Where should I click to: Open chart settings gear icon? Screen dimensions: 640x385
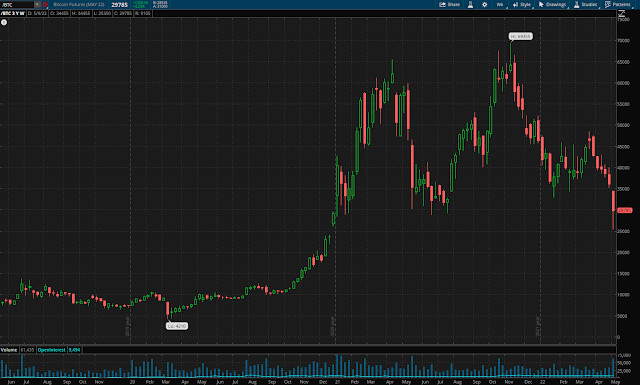[484, 4]
